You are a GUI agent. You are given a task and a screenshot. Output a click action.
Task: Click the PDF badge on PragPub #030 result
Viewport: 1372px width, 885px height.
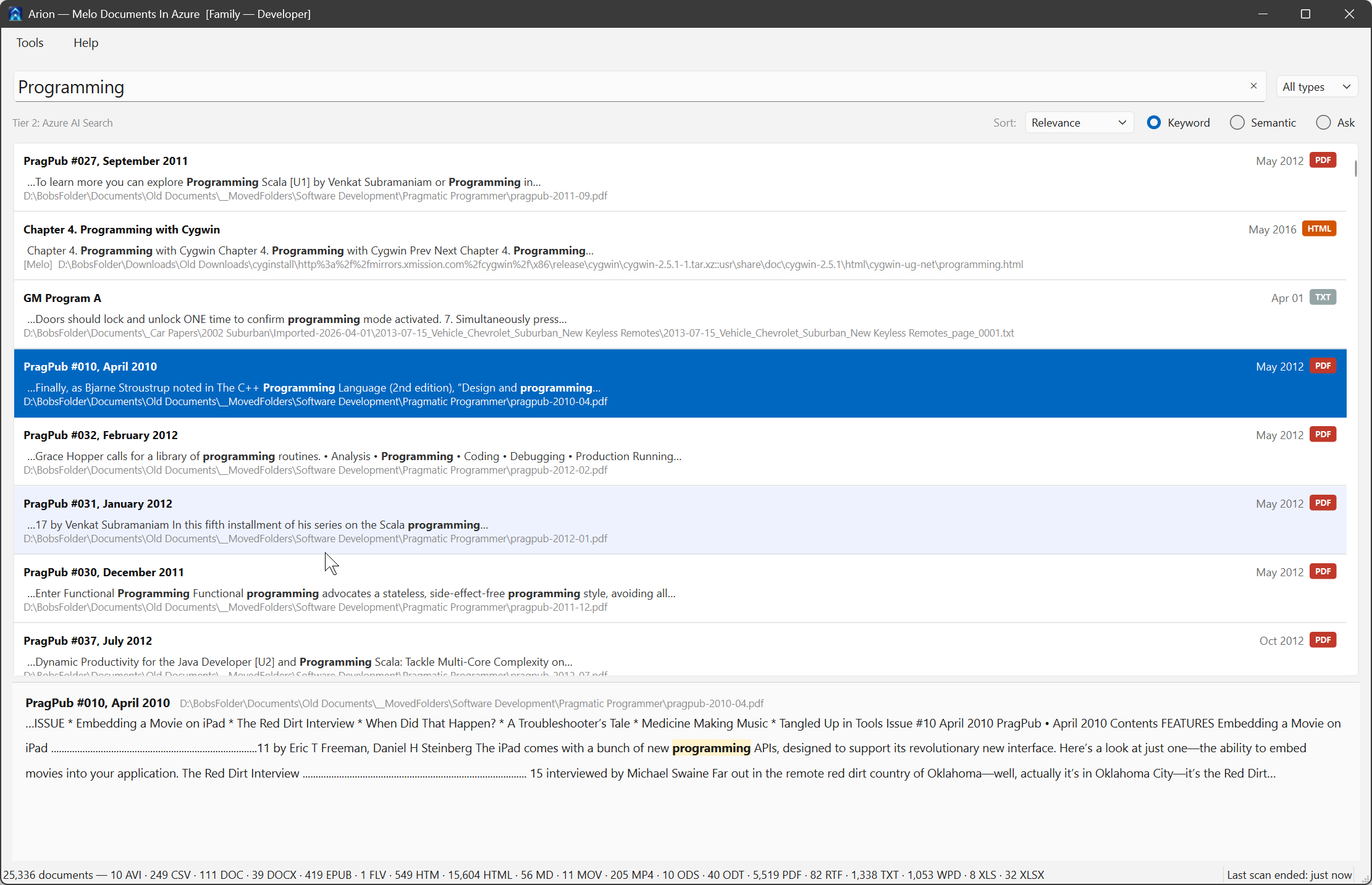1323,571
